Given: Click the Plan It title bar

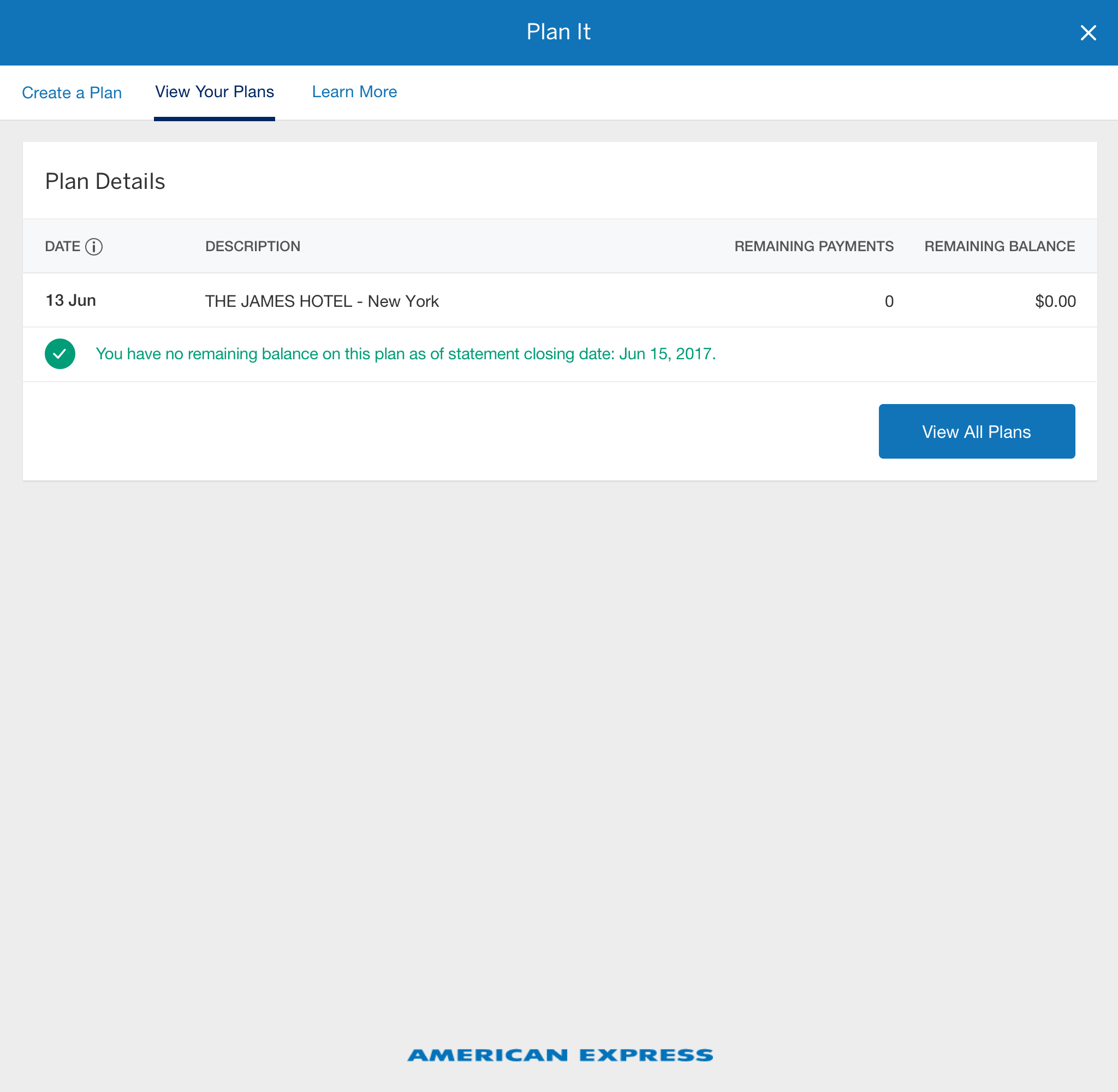Looking at the screenshot, I should (558, 32).
